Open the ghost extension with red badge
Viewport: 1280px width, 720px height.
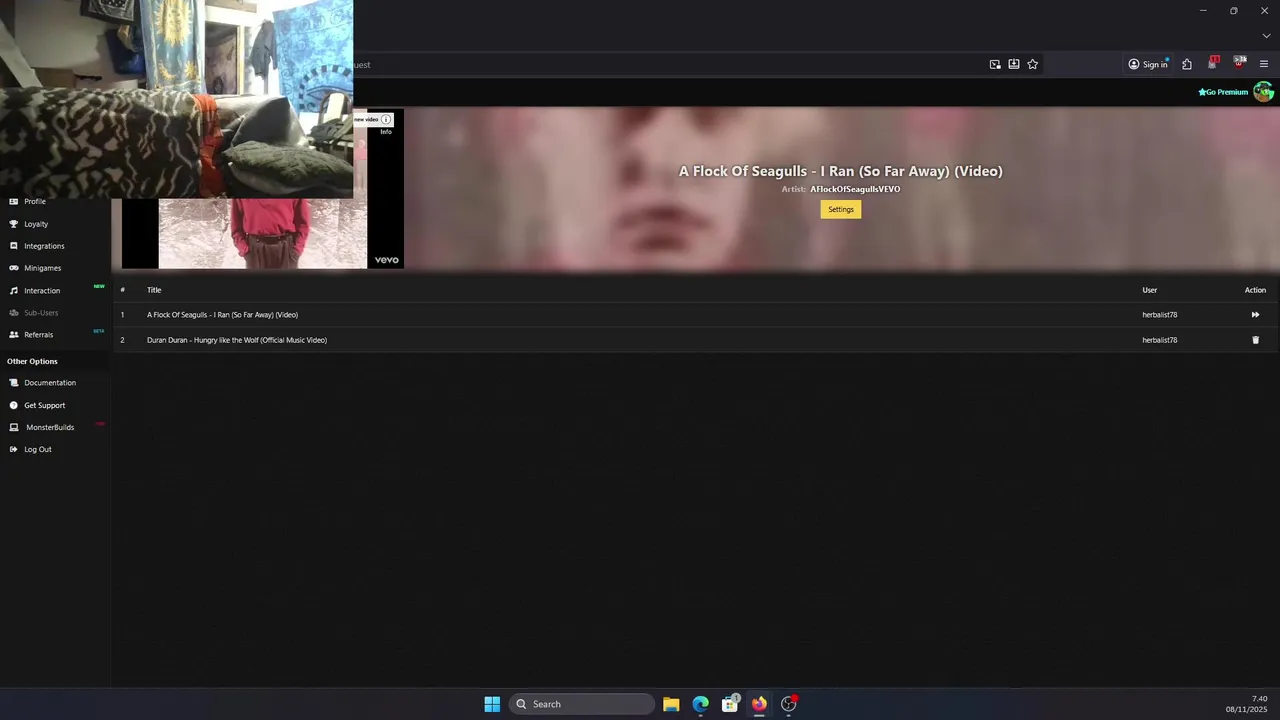point(1213,63)
